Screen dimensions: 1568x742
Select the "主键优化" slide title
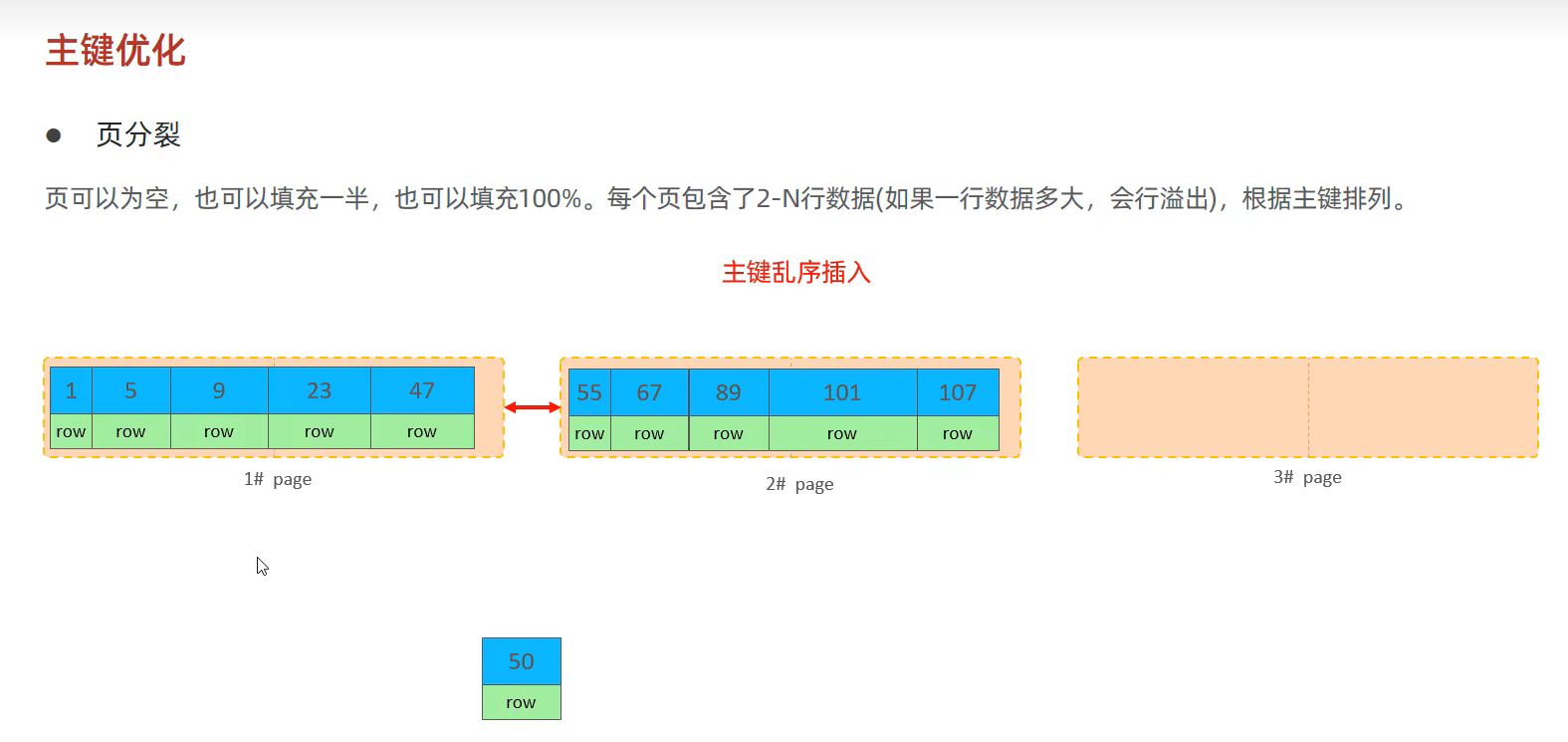115,50
